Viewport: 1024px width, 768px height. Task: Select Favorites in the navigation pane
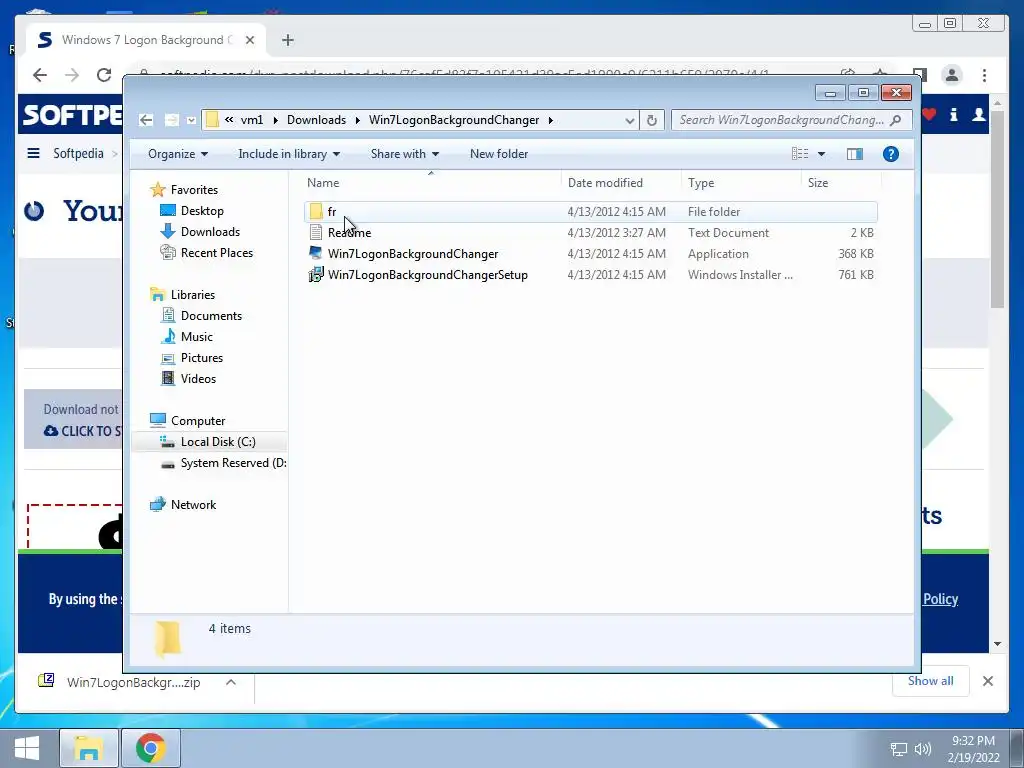(194, 190)
